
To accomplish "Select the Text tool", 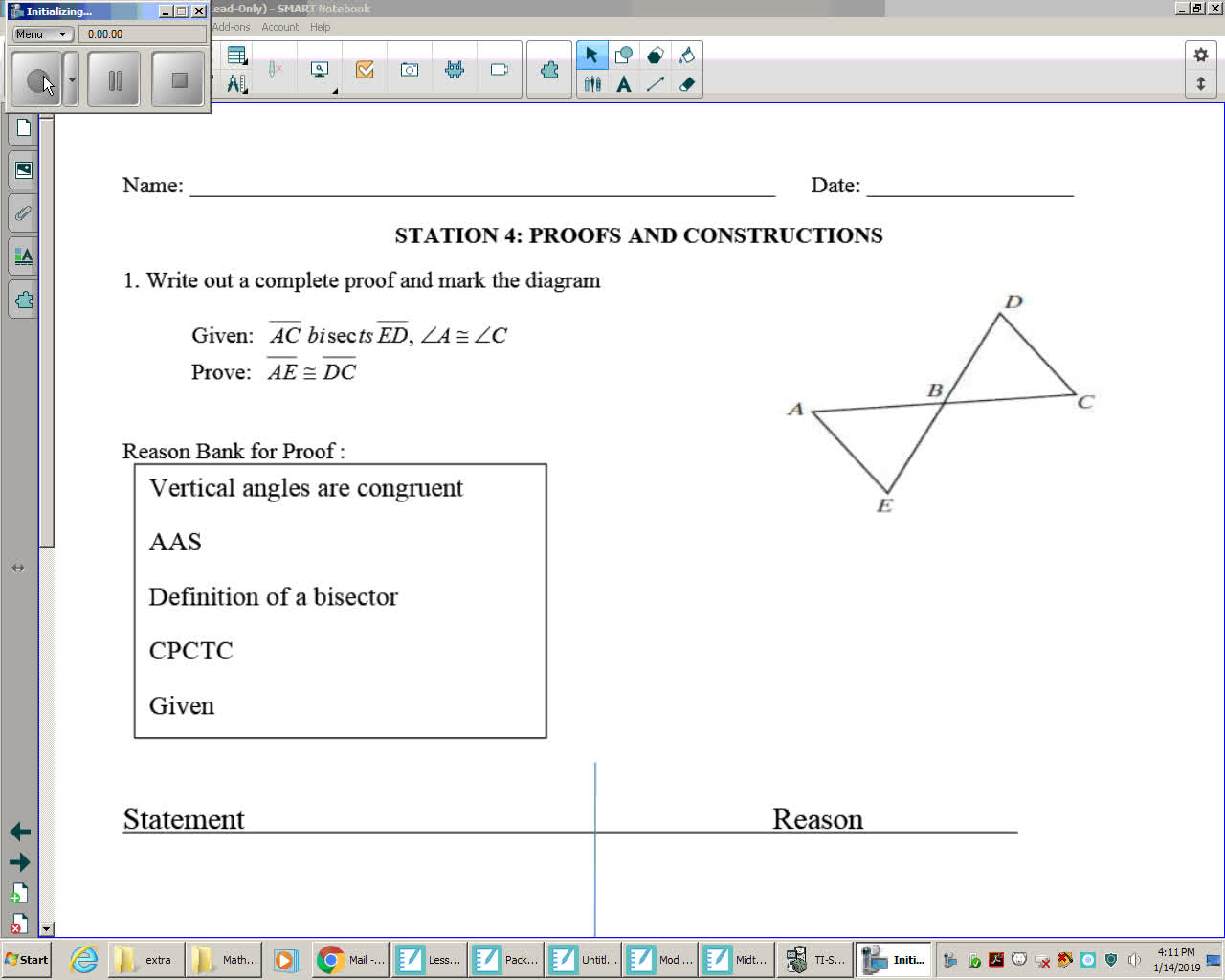I will pyautogui.click(x=624, y=84).
